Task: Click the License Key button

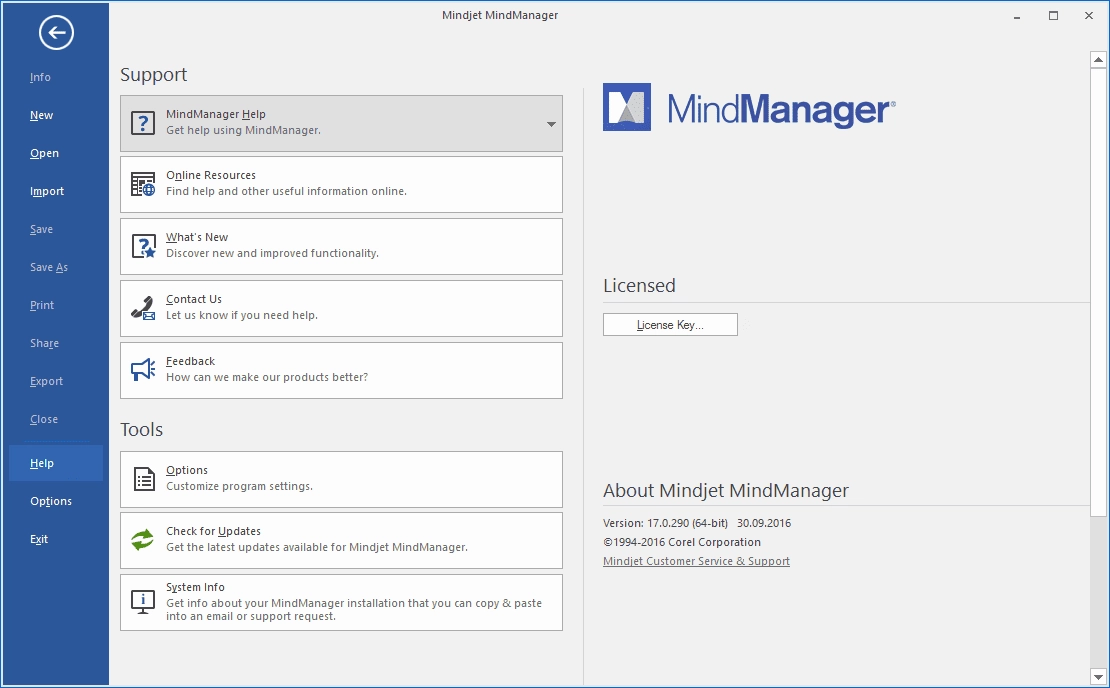Action: (x=670, y=325)
